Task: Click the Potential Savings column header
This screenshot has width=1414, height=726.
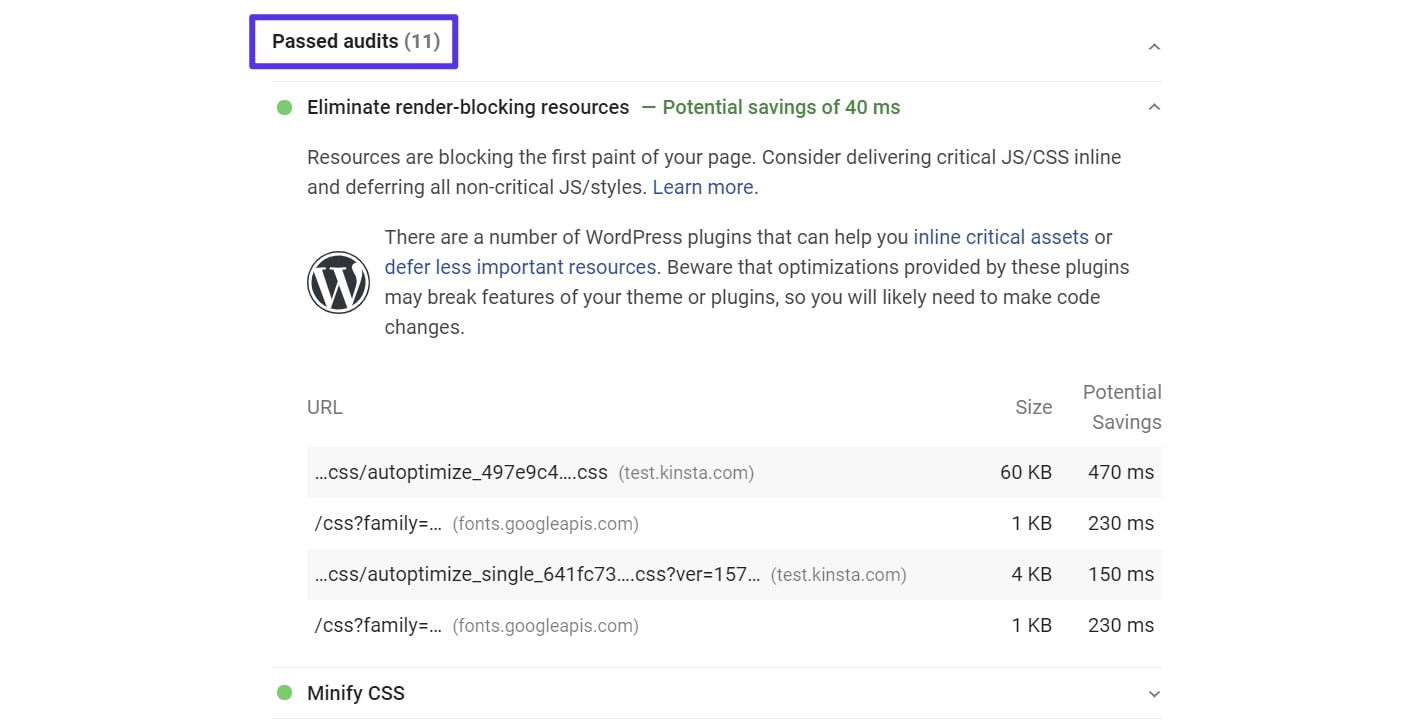Action: click(x=1122, y=407)
